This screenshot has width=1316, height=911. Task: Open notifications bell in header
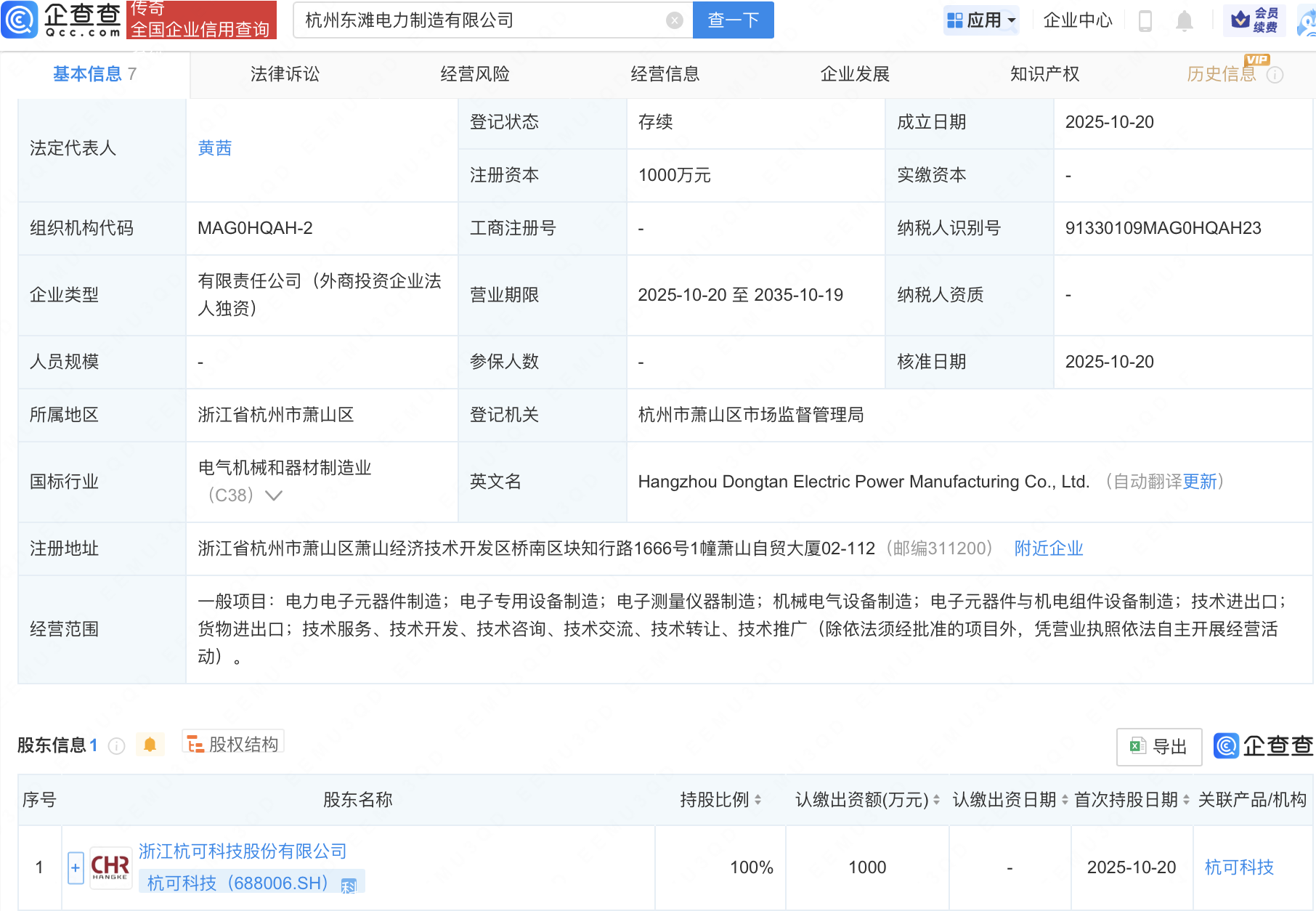(x=1184, y=20)
